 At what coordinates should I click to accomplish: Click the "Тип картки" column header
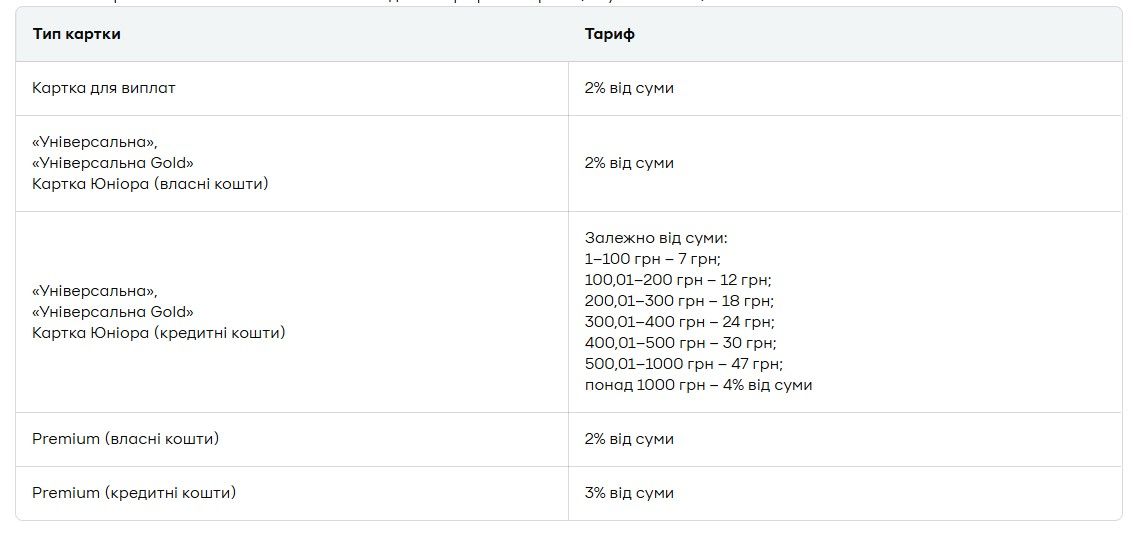point(76,34)
